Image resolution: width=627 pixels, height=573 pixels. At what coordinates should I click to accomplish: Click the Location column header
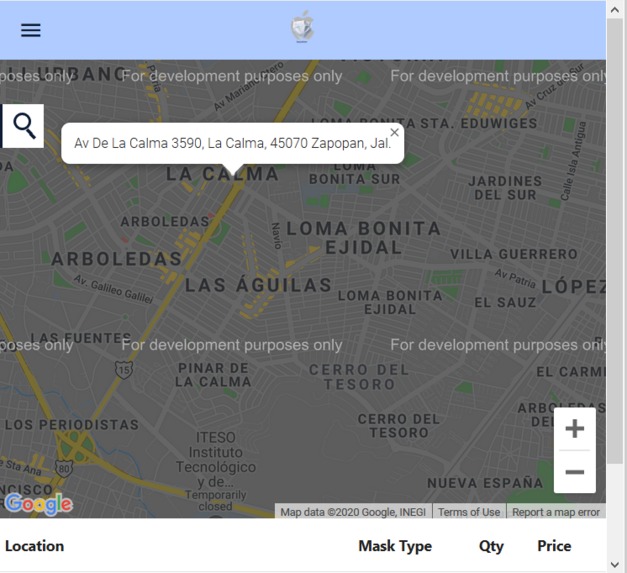coord(34,546)
